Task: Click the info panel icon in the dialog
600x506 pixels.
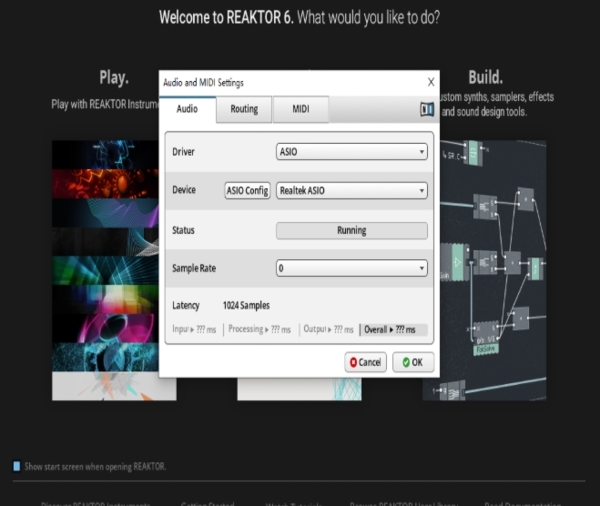Action: click(427, 109)
